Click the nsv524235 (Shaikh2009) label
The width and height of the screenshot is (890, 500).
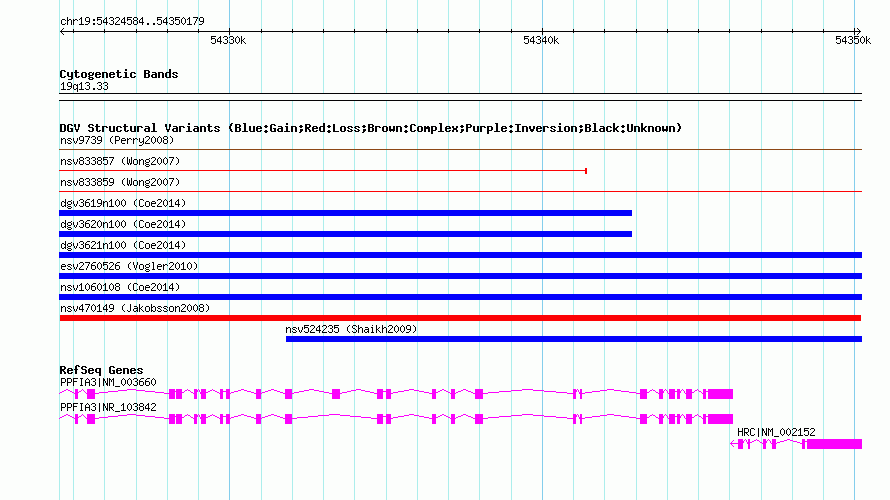351,330
